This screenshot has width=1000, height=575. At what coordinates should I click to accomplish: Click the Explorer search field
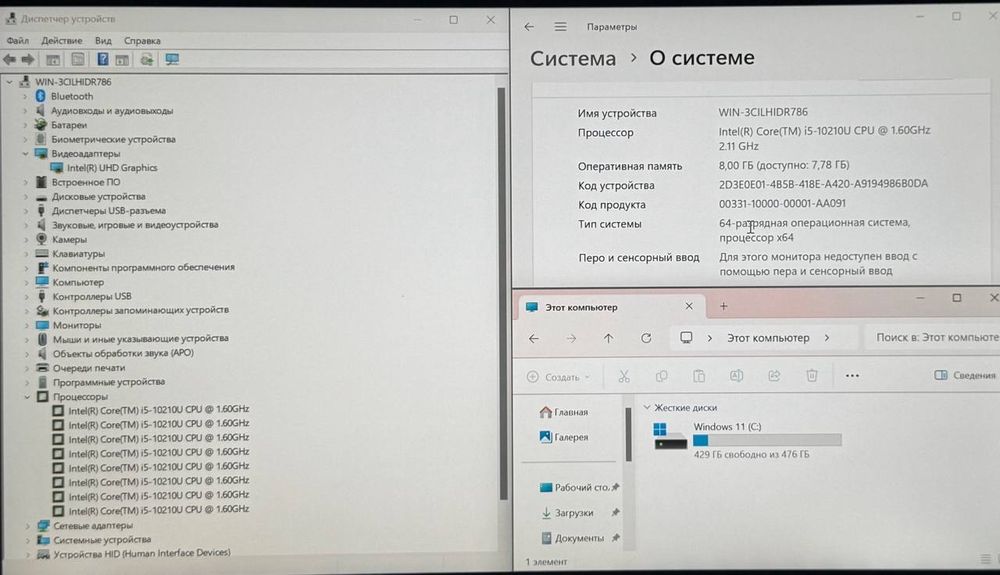click(x=932, y=337)
